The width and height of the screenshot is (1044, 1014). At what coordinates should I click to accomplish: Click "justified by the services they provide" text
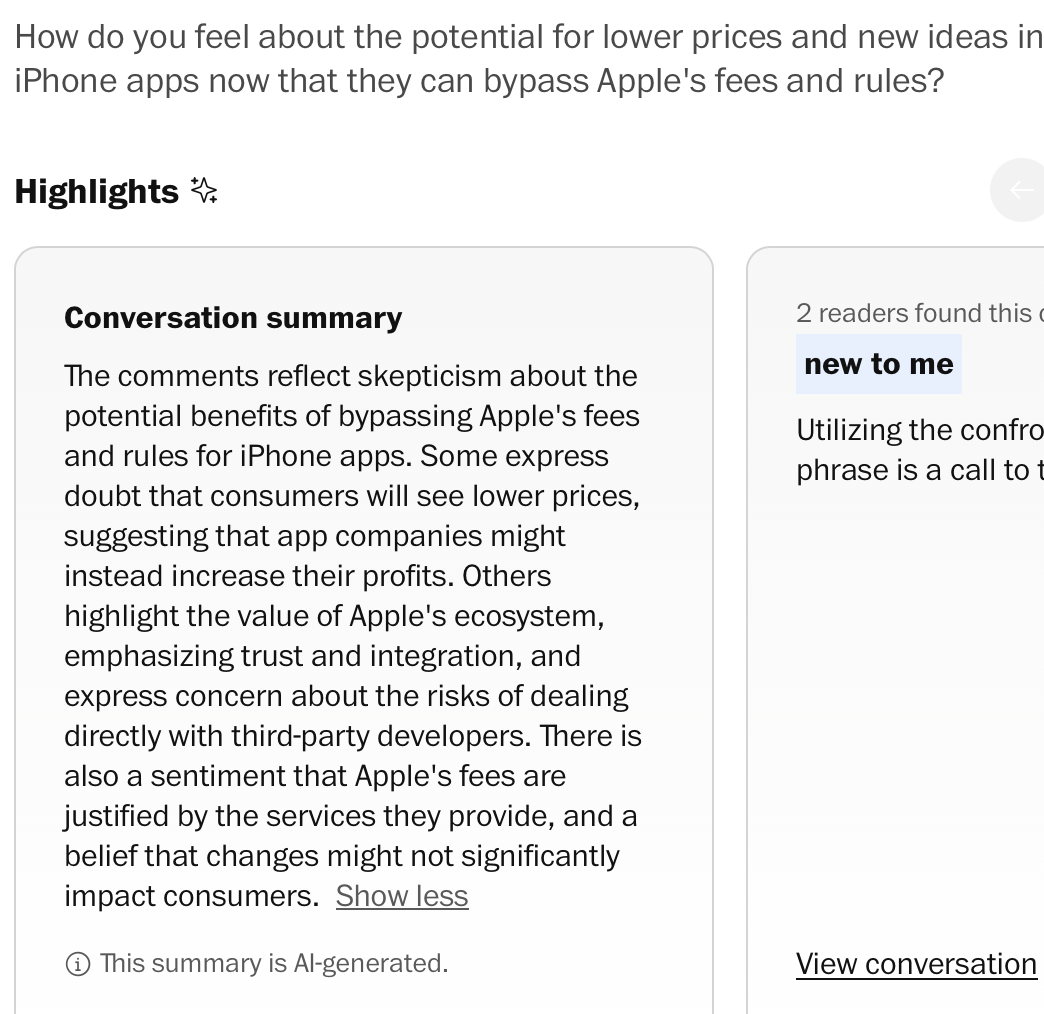[x=308, y=816]
